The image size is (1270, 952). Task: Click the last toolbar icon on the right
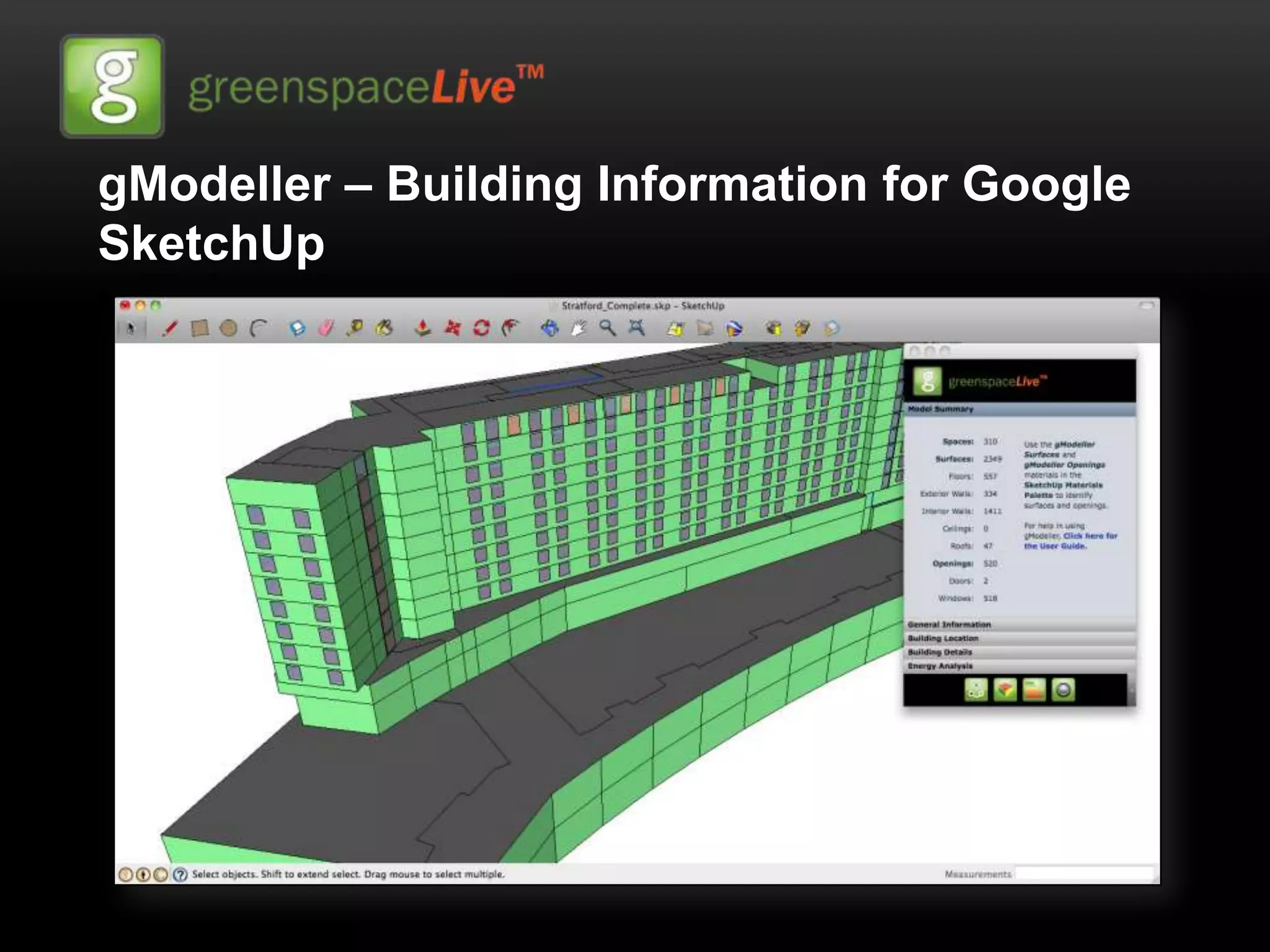tap(832, 328)
